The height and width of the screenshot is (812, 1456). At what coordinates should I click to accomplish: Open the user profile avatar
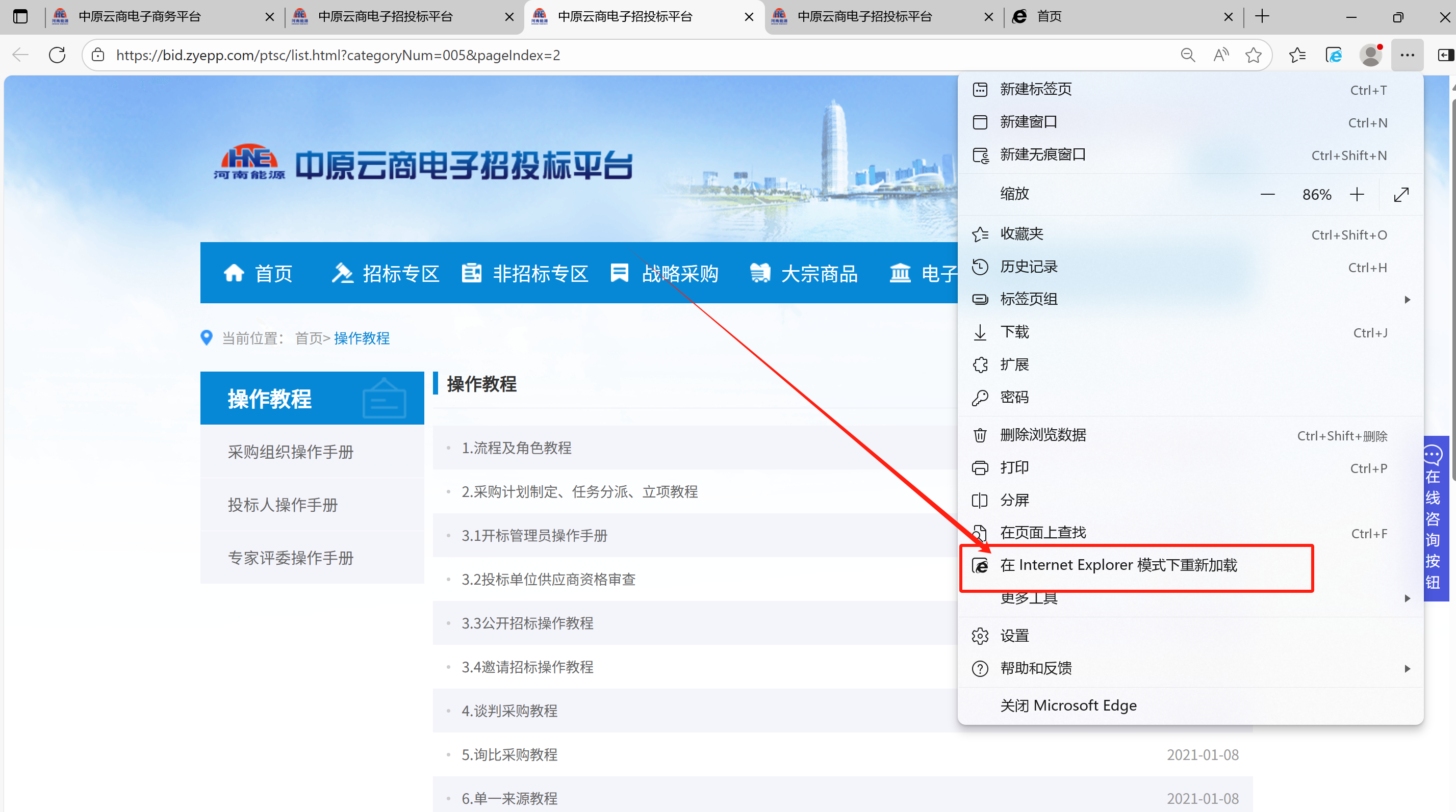pos(1371,55)
